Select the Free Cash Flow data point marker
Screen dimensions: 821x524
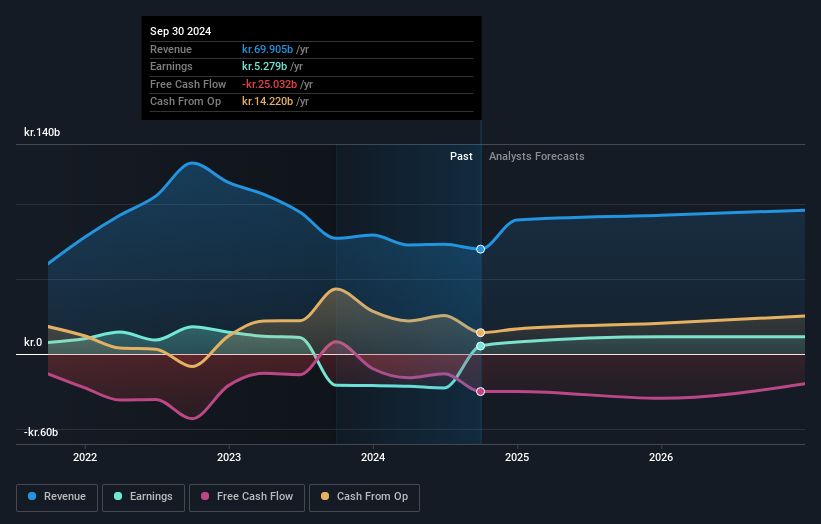pos(481,392)
